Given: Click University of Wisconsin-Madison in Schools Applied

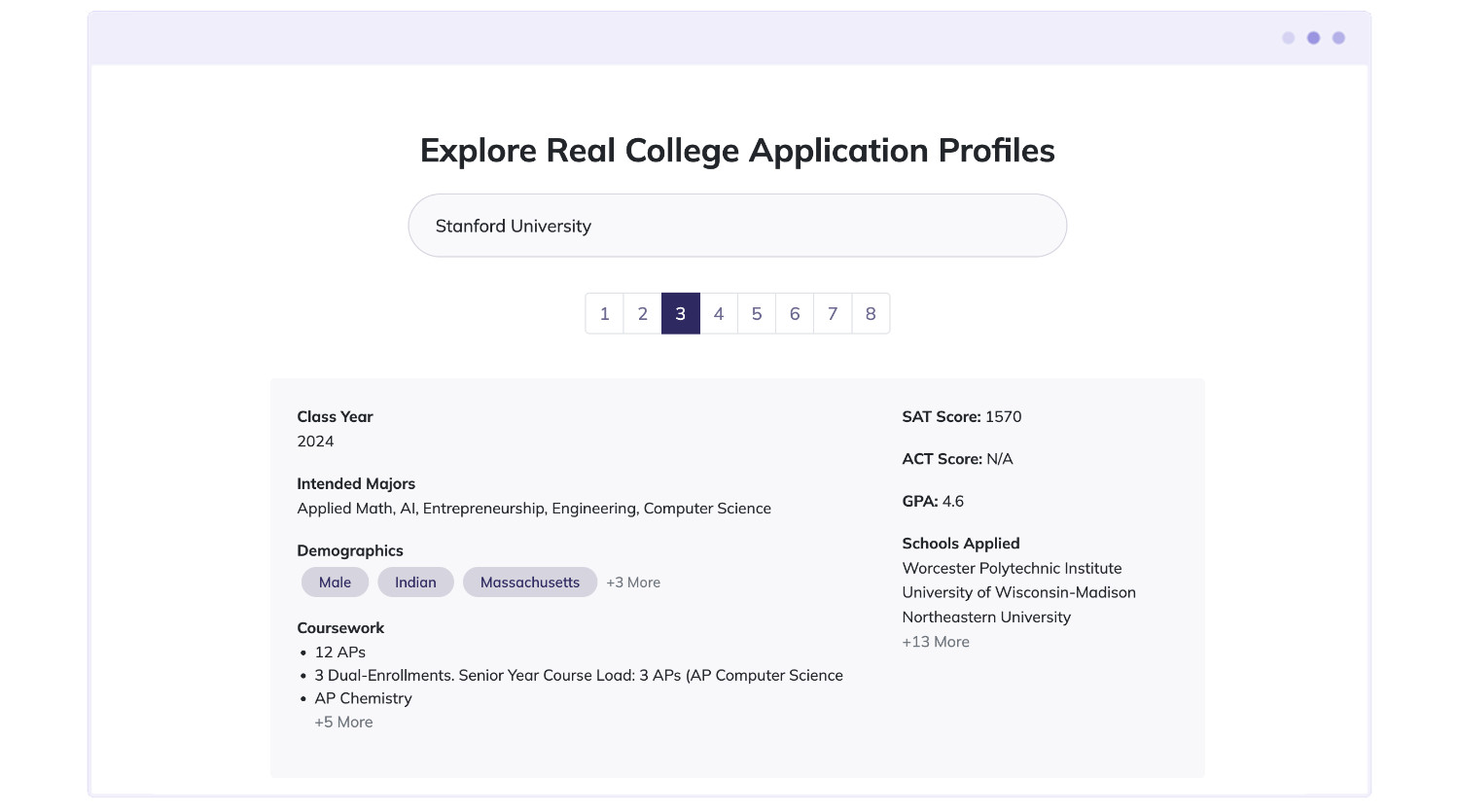Looking at the screenshot, I should 1019,592.
